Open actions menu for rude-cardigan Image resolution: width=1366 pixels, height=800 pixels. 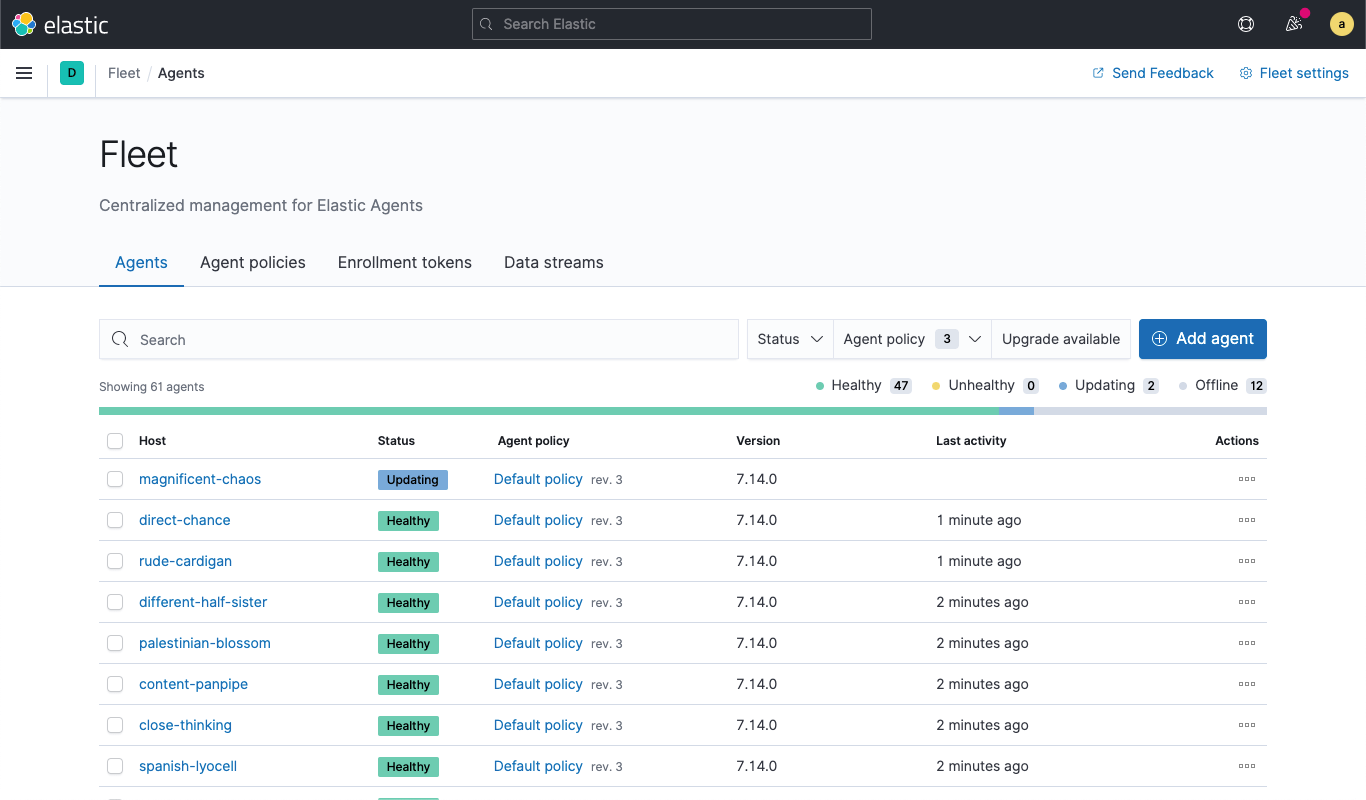1247,561
